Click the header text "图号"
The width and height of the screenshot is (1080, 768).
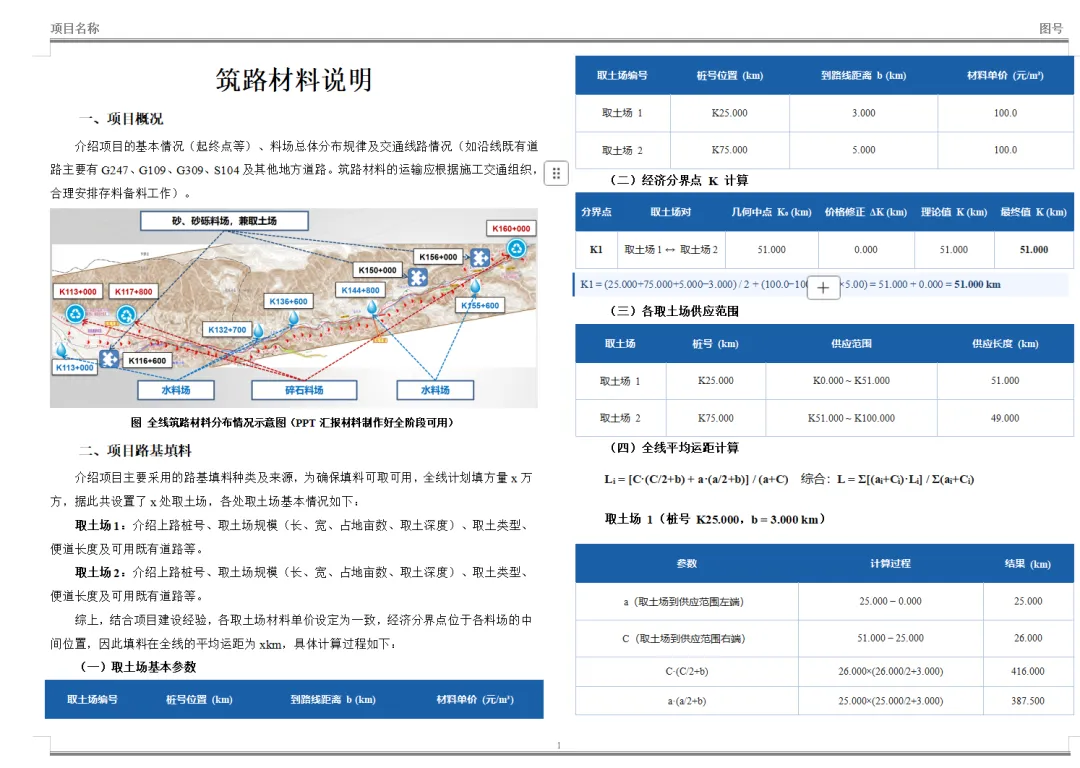coord(1051,28)
